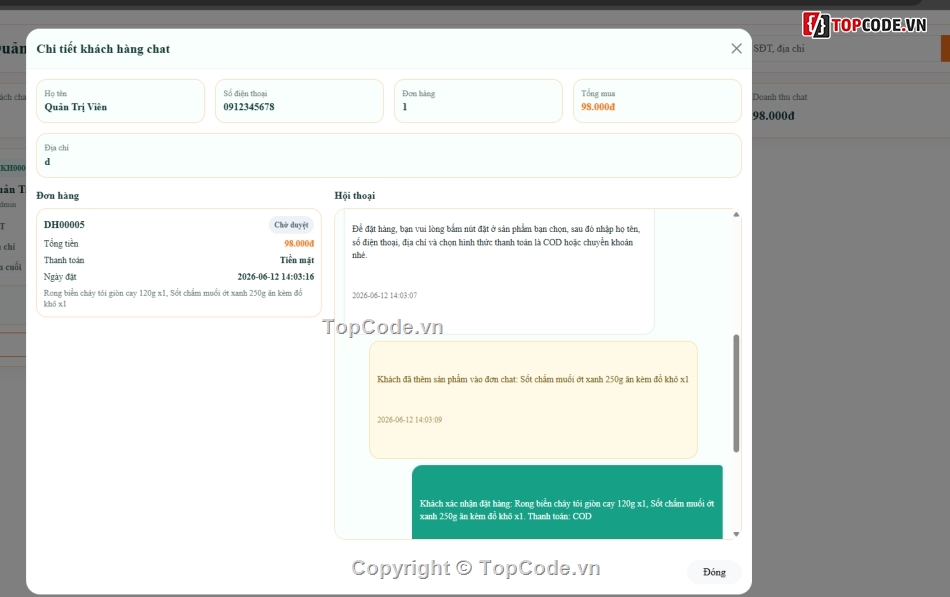The width and height of the screenshot is (950, 597).
Task: Click the Đơn hàng section heading
Action: click(x=58, y=196)
